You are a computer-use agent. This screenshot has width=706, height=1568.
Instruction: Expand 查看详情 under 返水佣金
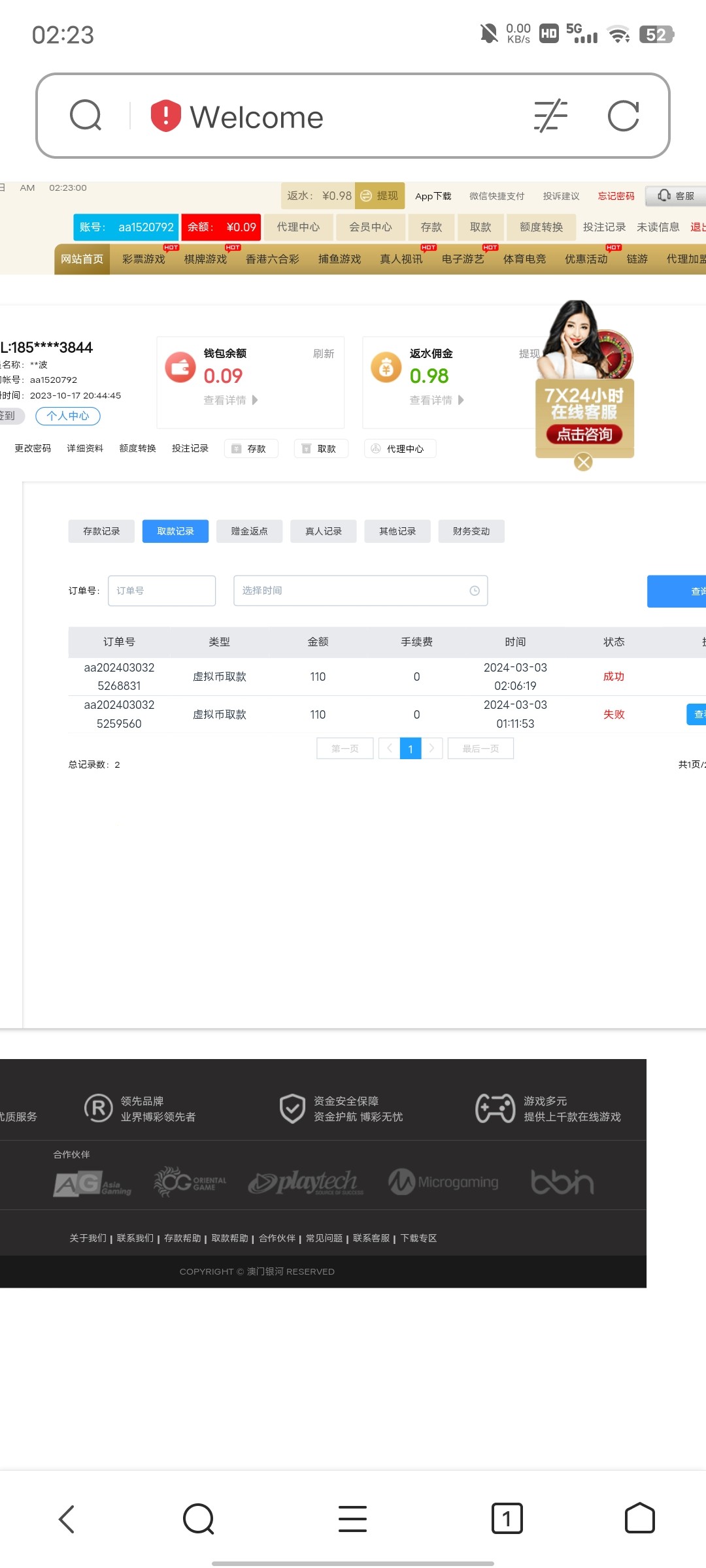pos(436,400)
